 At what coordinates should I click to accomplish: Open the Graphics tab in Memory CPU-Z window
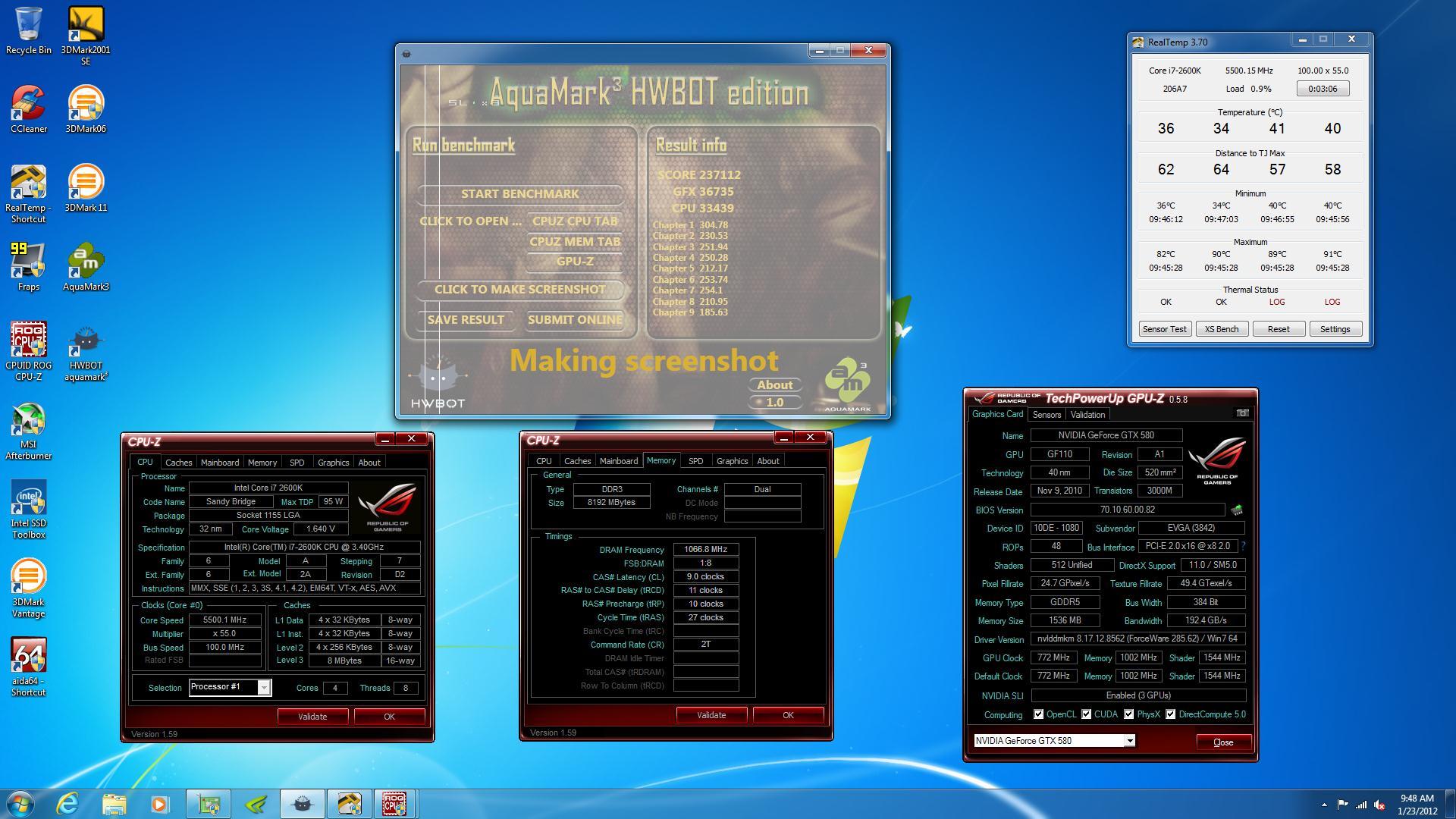tap(732, 460)
